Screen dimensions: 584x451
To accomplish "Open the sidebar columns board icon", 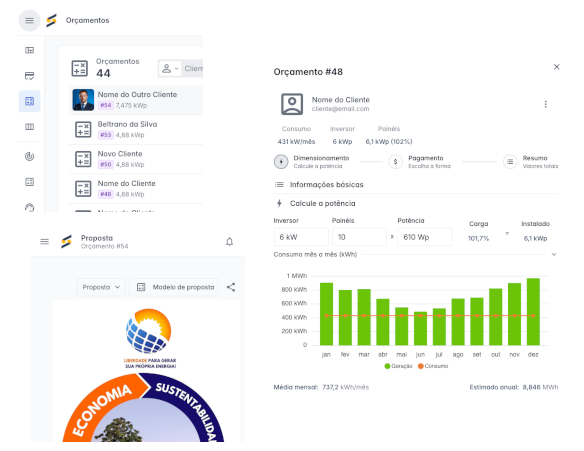I will point(29,127).
